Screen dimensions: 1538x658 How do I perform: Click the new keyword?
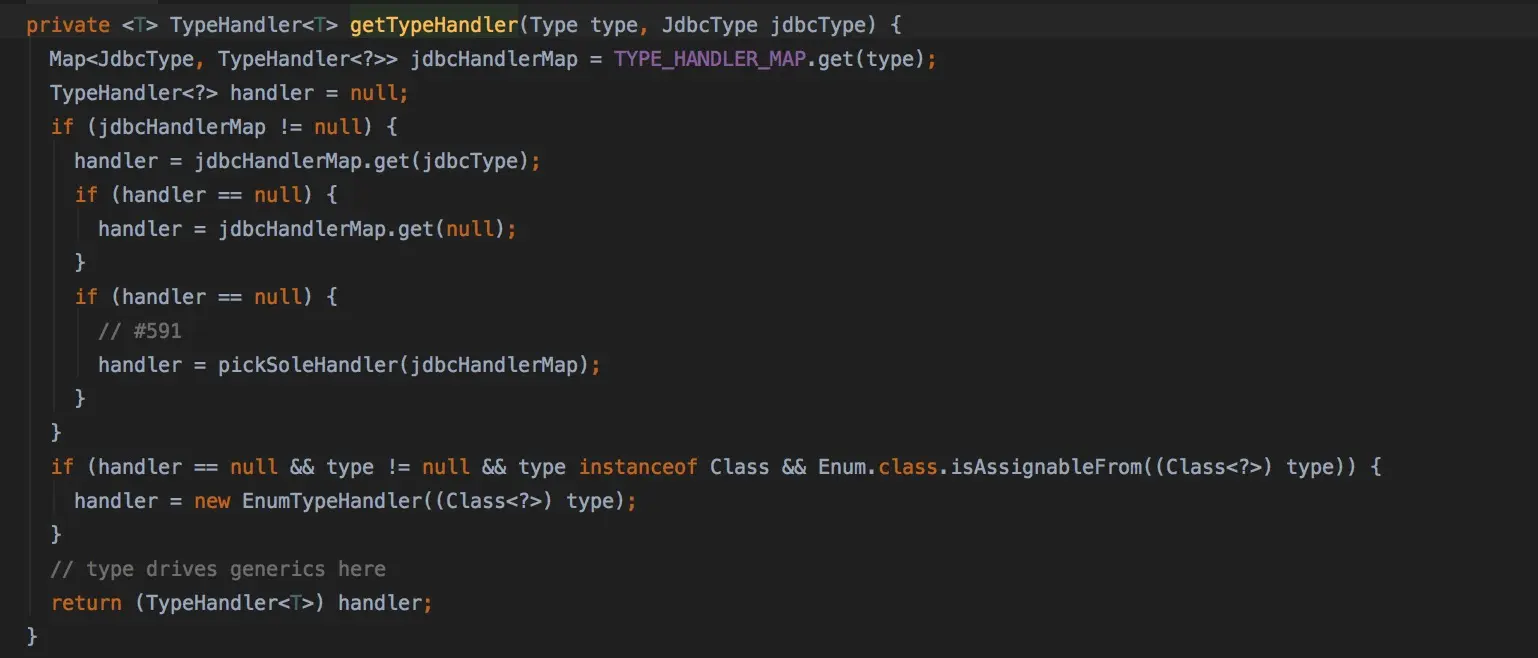pos(212,501)
